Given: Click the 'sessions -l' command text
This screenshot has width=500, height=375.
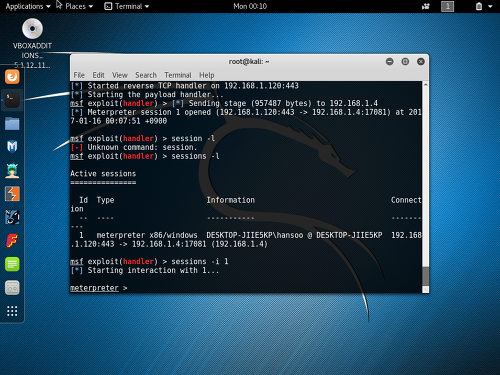Looking at the screenshot, I should (195, 156).
